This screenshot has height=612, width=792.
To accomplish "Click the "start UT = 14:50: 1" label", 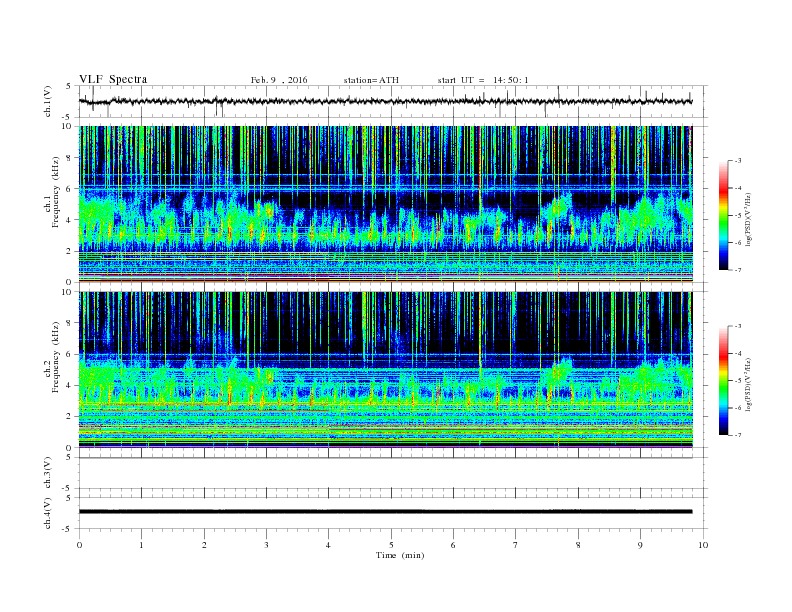I will 483,80.
